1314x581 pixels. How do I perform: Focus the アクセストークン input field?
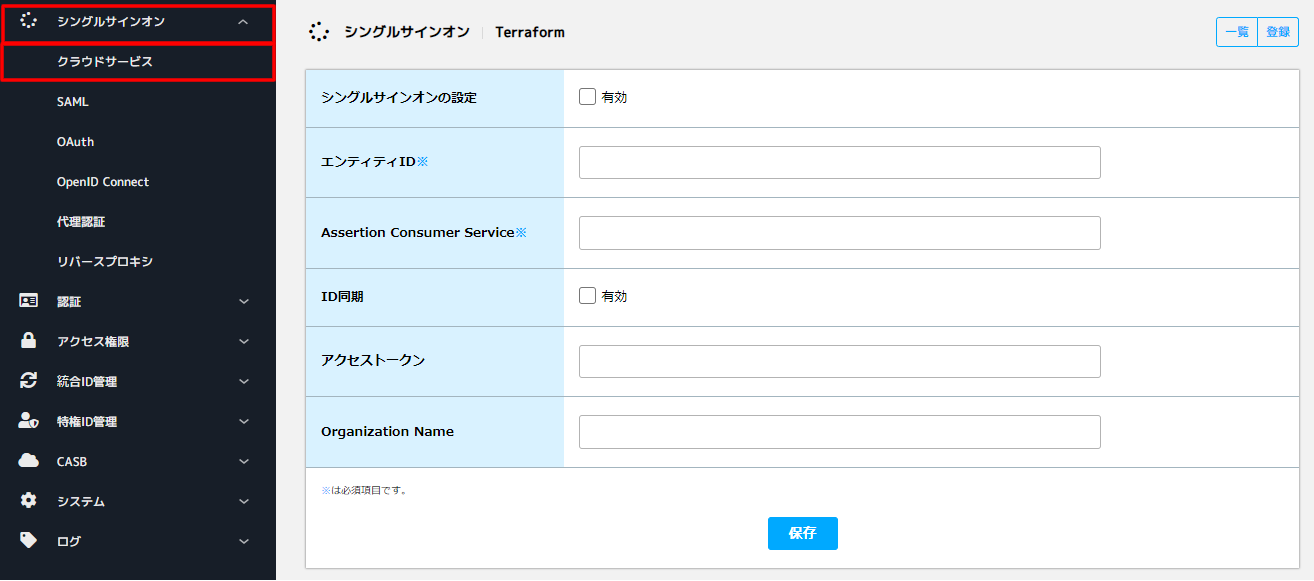click(840, 361)
